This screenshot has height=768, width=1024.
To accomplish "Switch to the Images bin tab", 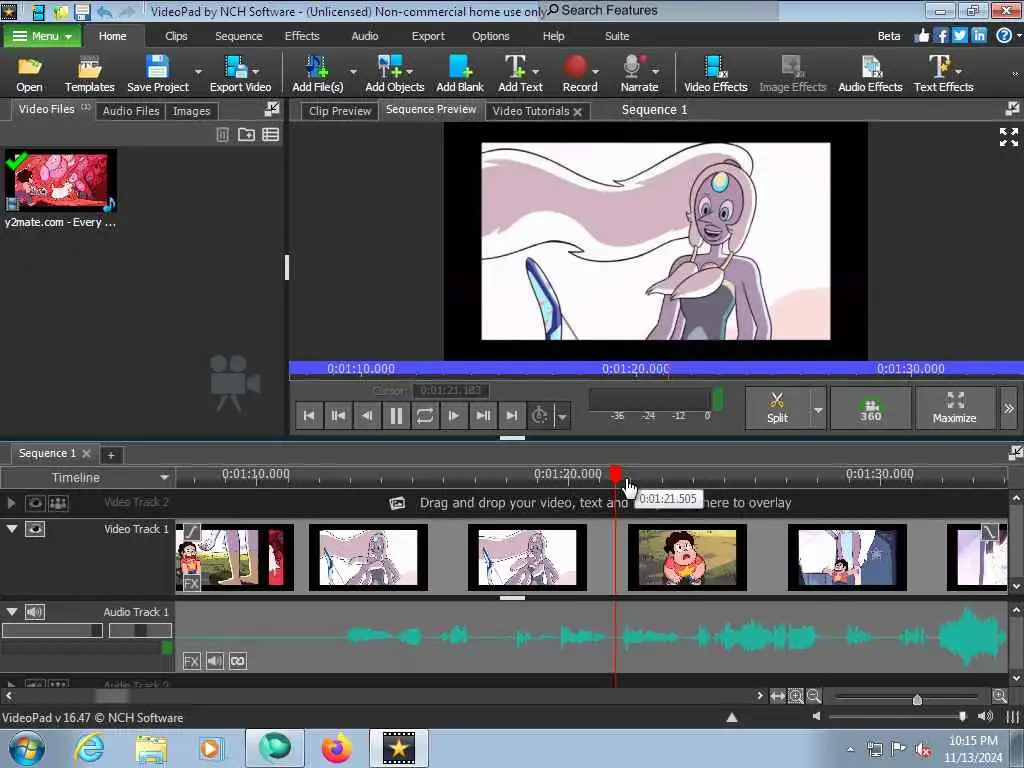I will (x=191, y=111).
